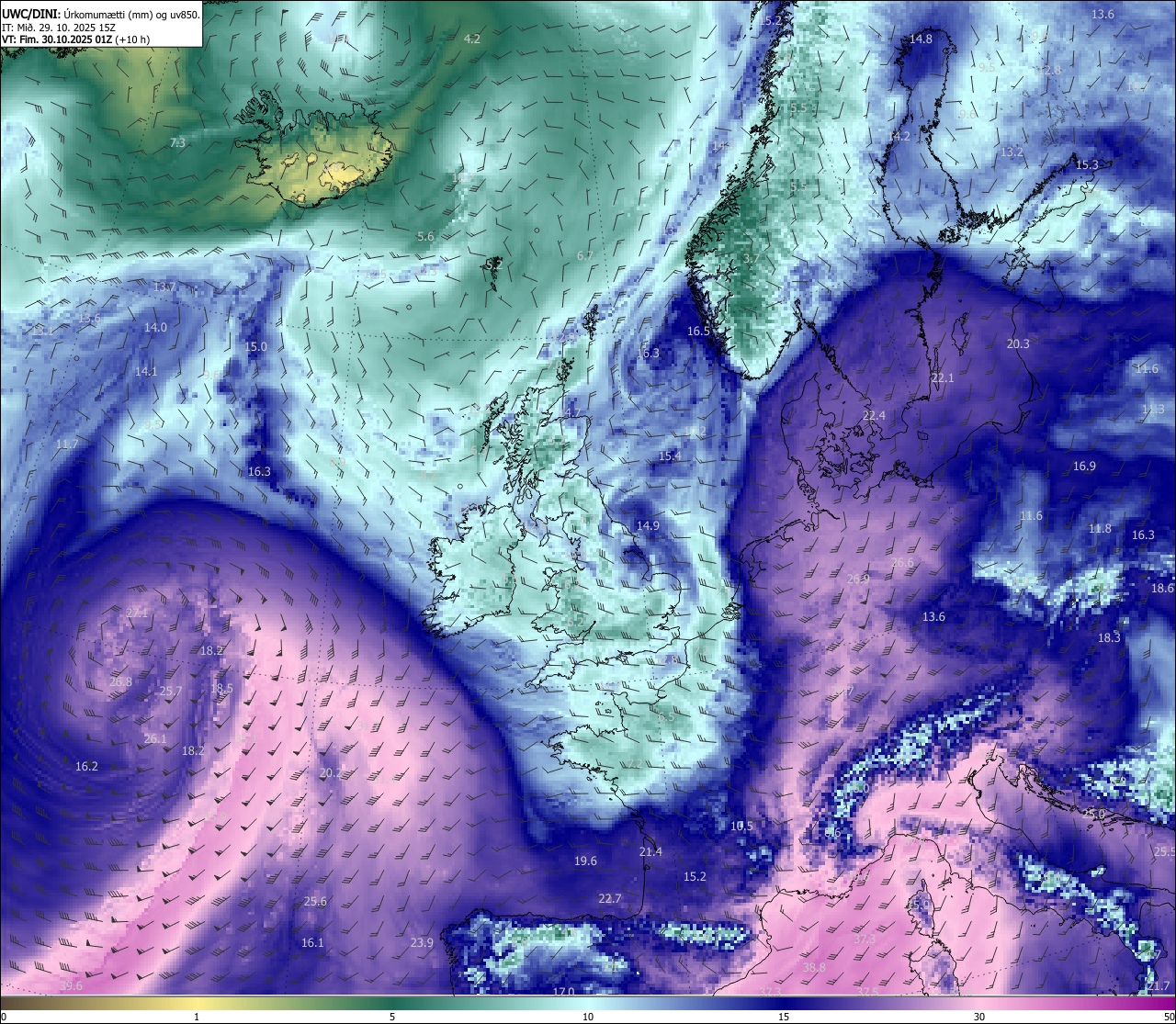The width and height of the screenshot is (1176, 1024).
Task: Click the 10 label on the color scale
Action: 588,1017
